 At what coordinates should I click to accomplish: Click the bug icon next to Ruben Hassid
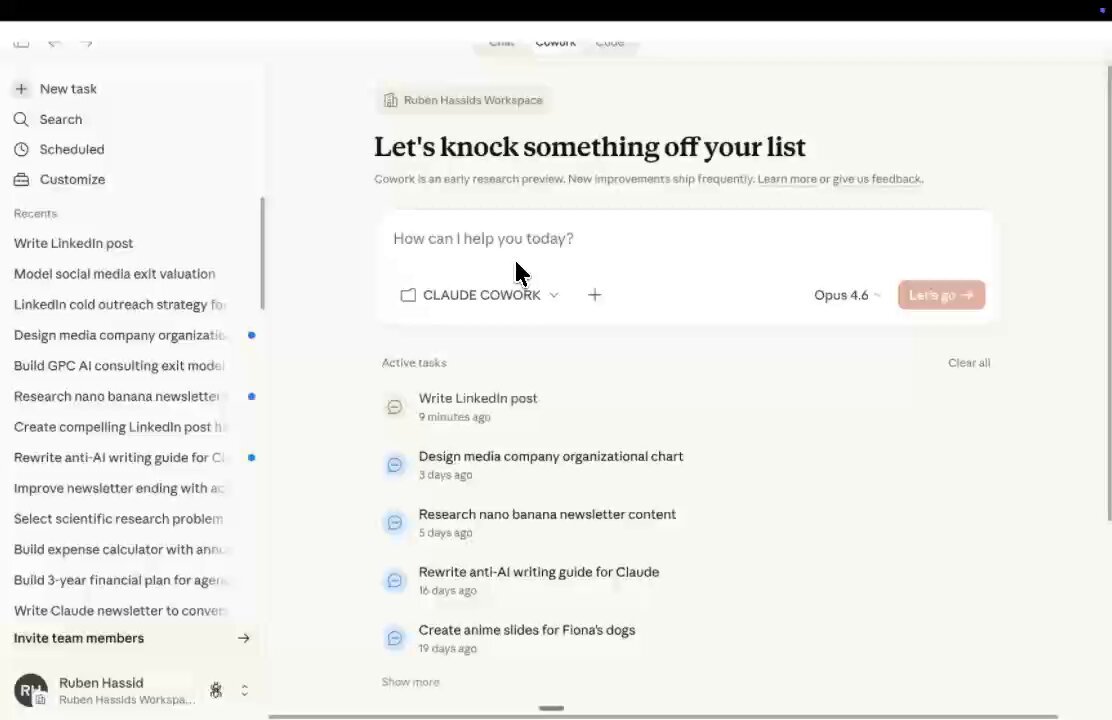(x=216, y=690)
